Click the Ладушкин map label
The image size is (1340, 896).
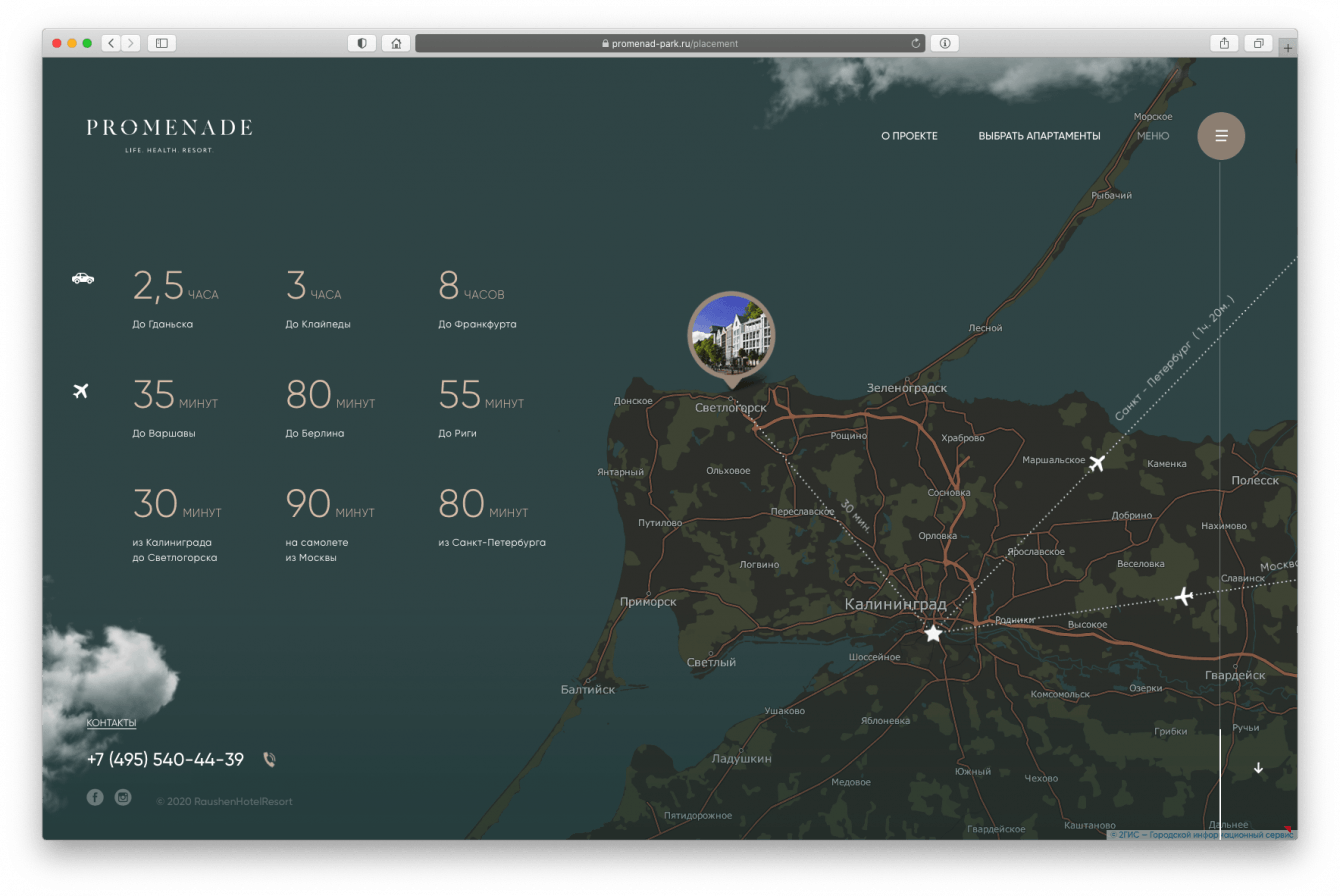(741, 759)
